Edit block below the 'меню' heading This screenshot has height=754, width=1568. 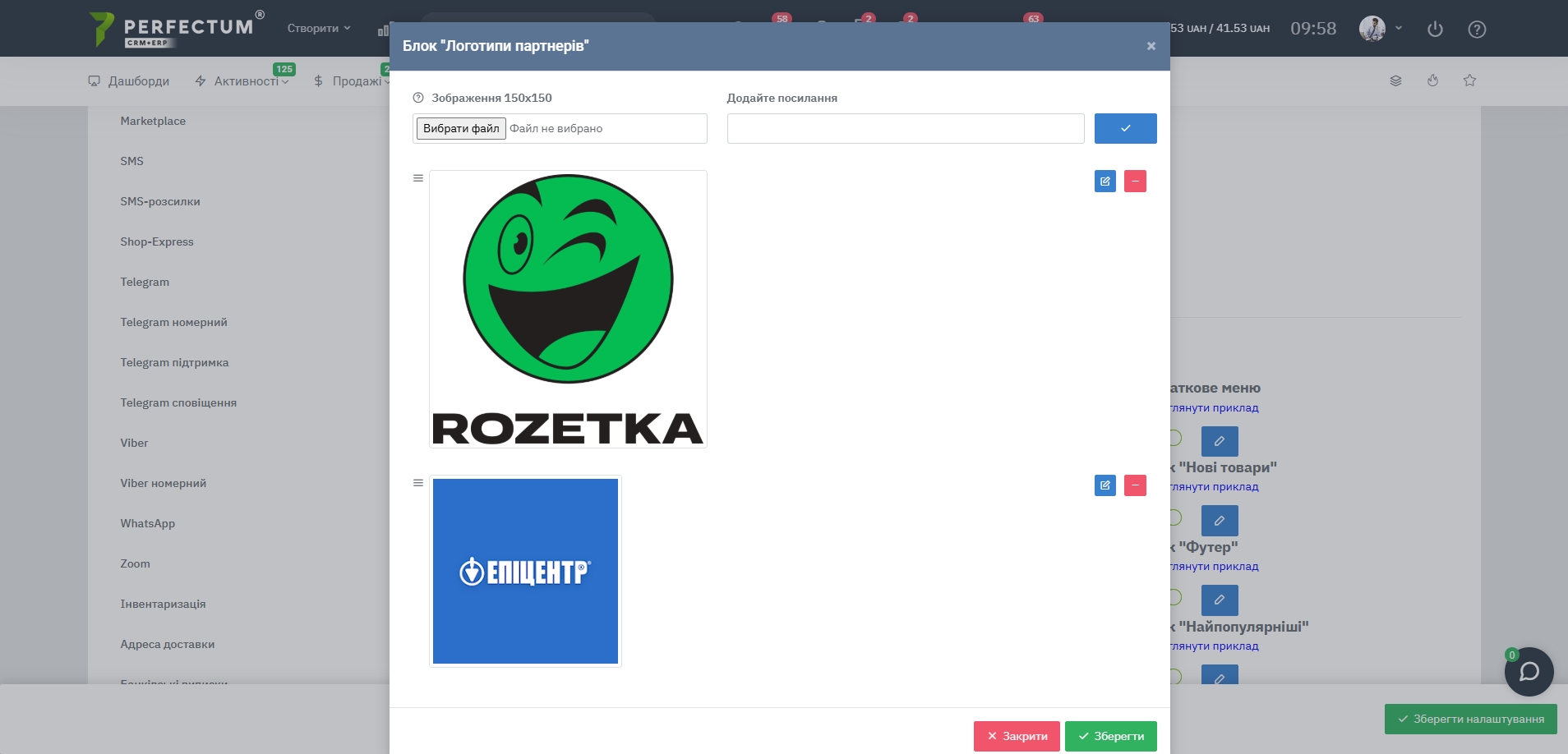[1220, 441]
